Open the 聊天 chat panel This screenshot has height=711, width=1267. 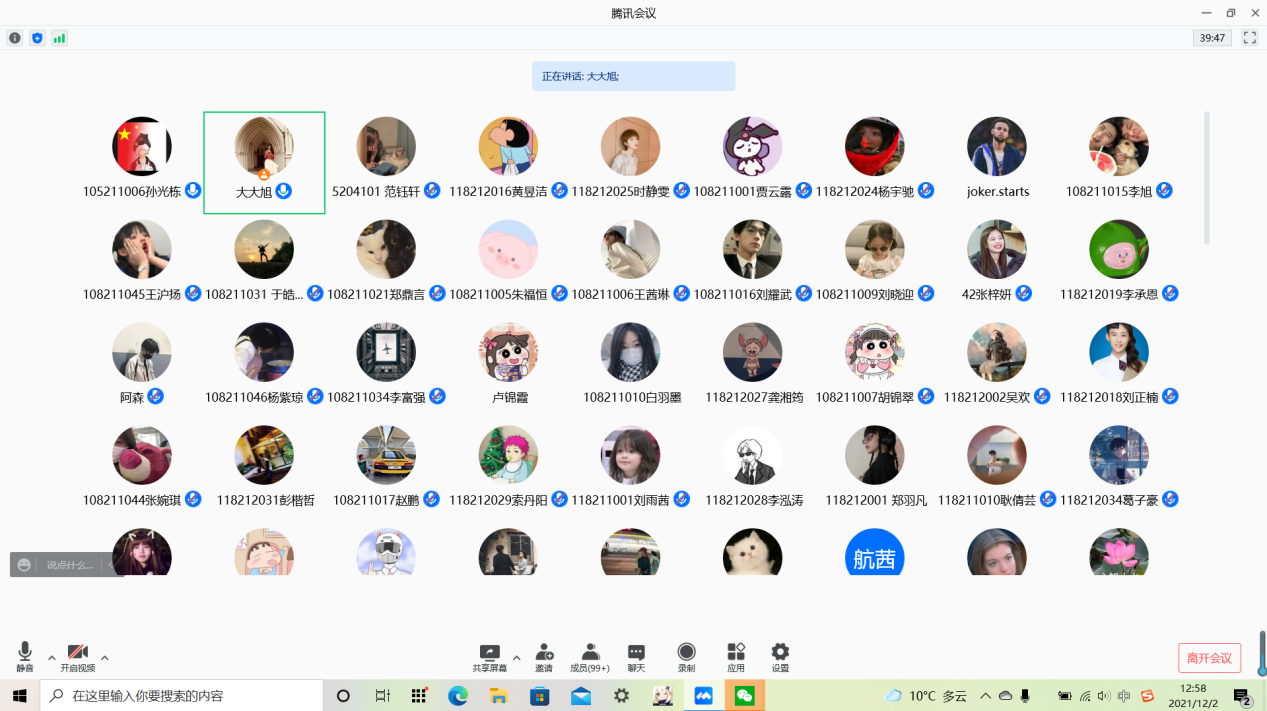coord(636,656)
